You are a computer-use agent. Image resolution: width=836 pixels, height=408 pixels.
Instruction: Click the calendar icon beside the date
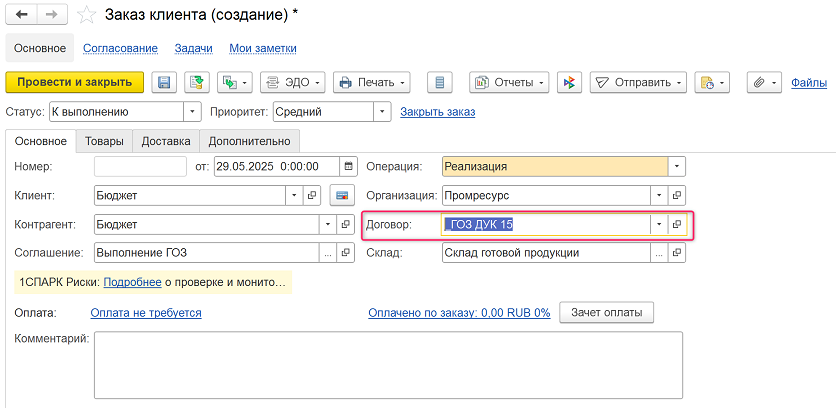[x=348, y=167]
